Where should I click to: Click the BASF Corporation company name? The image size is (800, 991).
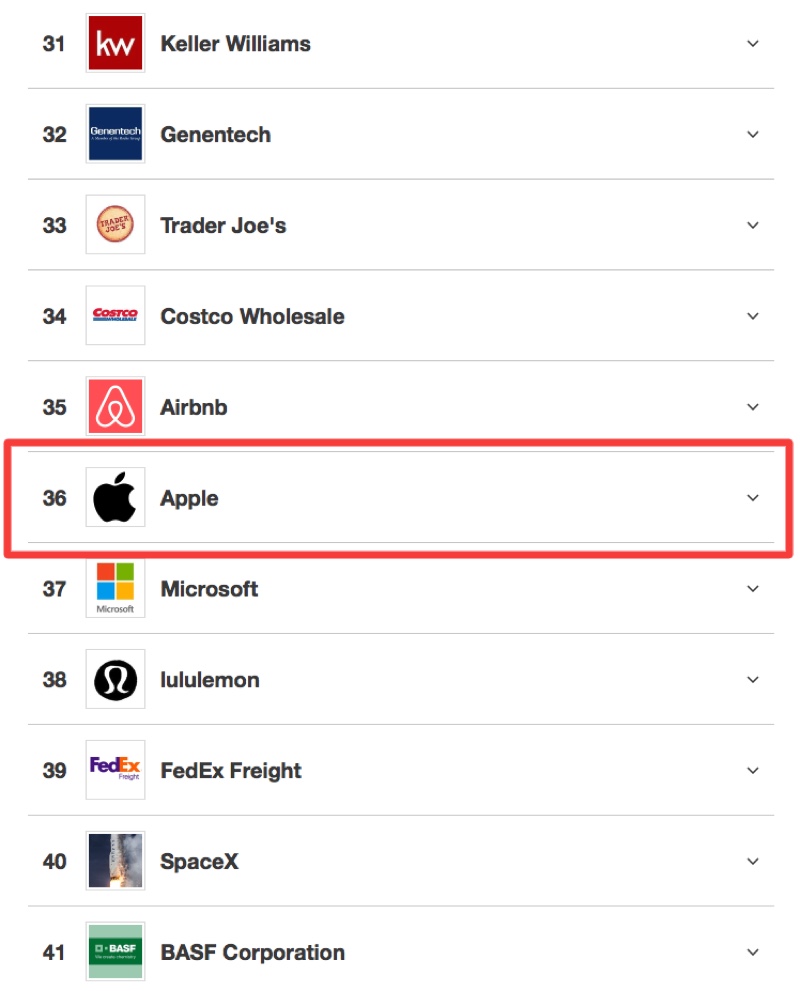pos(252,952)
